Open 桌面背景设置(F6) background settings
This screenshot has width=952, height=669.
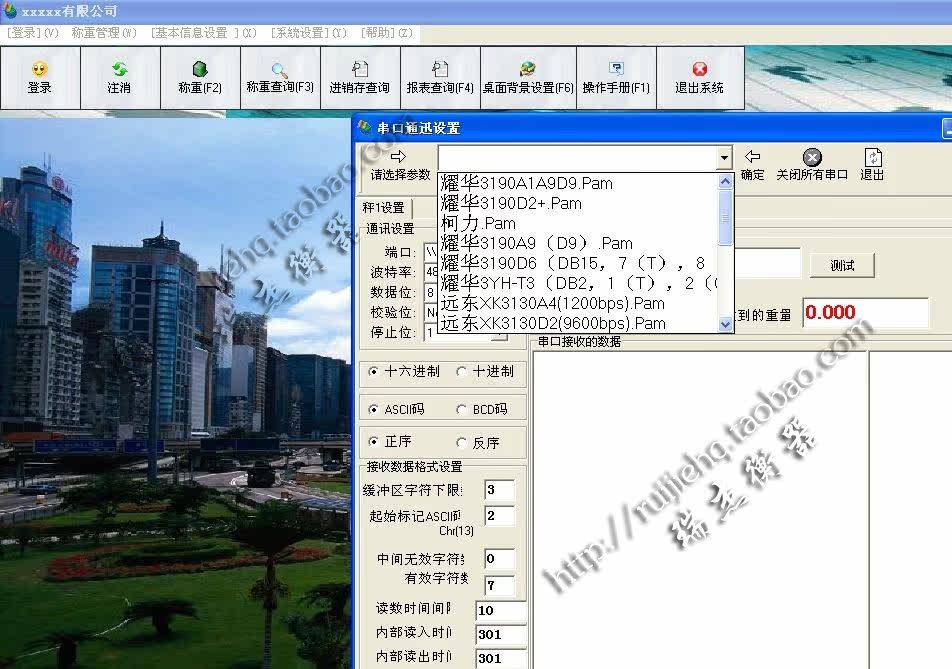click(x=528, y=77)
